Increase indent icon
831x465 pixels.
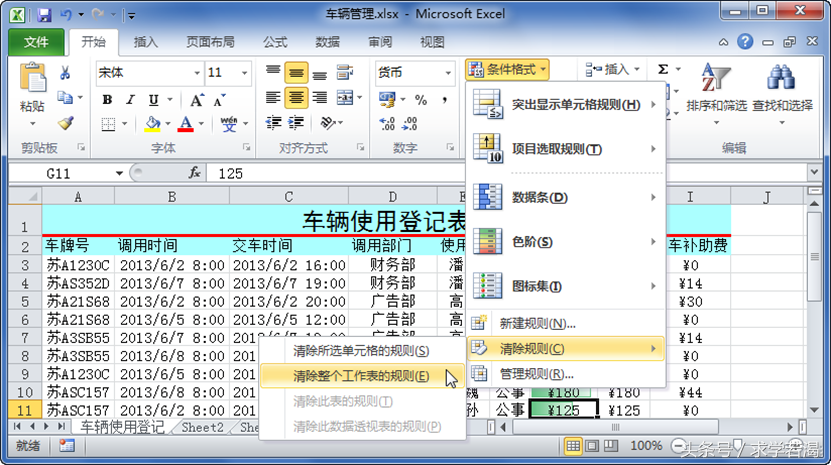point(296,124)
